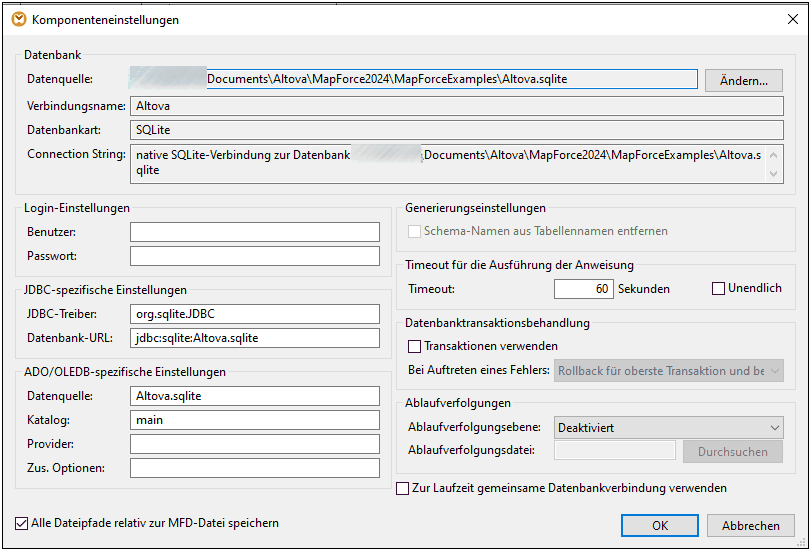Select the JDBC-Treiber text field
Image resolution: width=811 pixels, height=551 pixels.
(x=255, y=314)
